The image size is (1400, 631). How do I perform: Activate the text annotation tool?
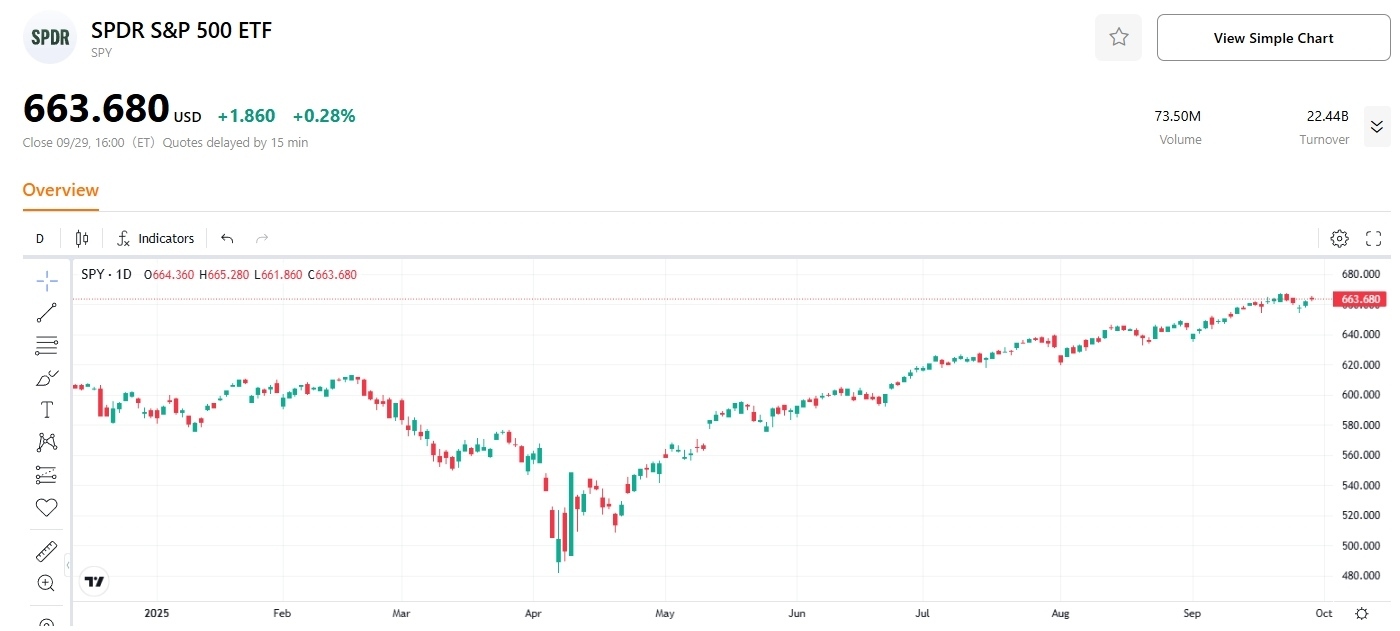(46, 410)
